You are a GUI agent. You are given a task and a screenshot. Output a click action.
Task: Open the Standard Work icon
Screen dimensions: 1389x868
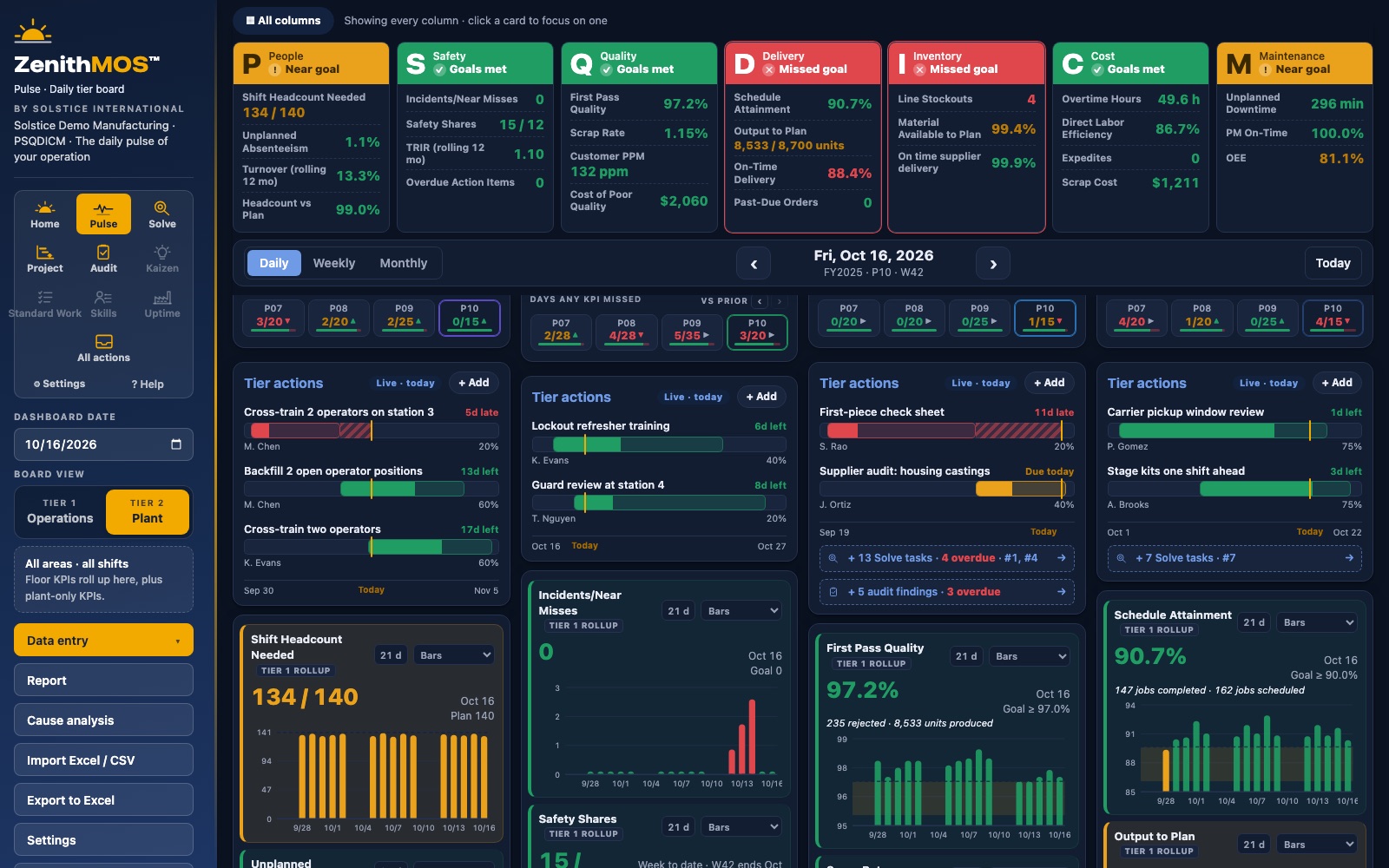[45, 304]
